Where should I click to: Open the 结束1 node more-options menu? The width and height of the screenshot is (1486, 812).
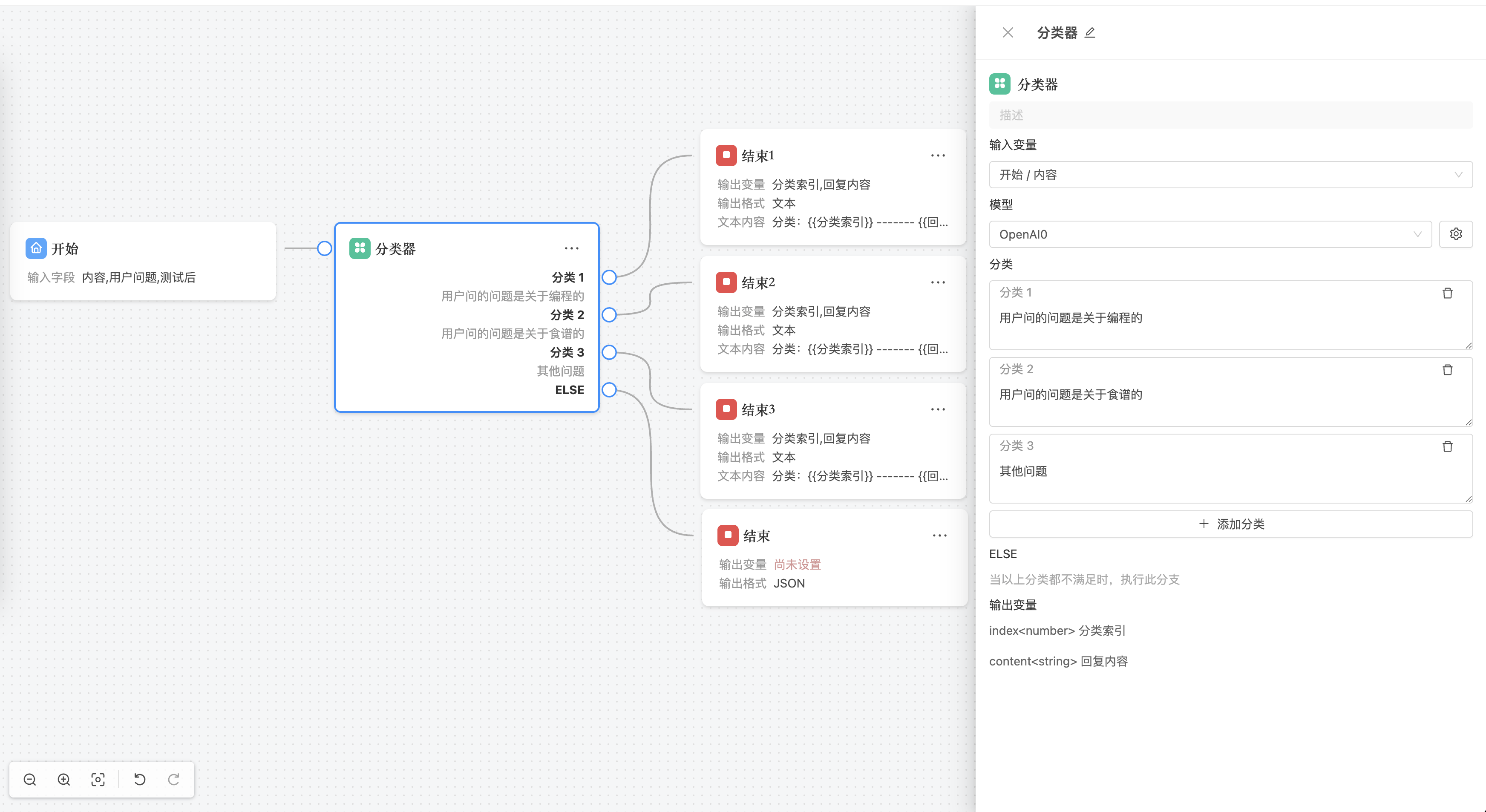[938, 155]
